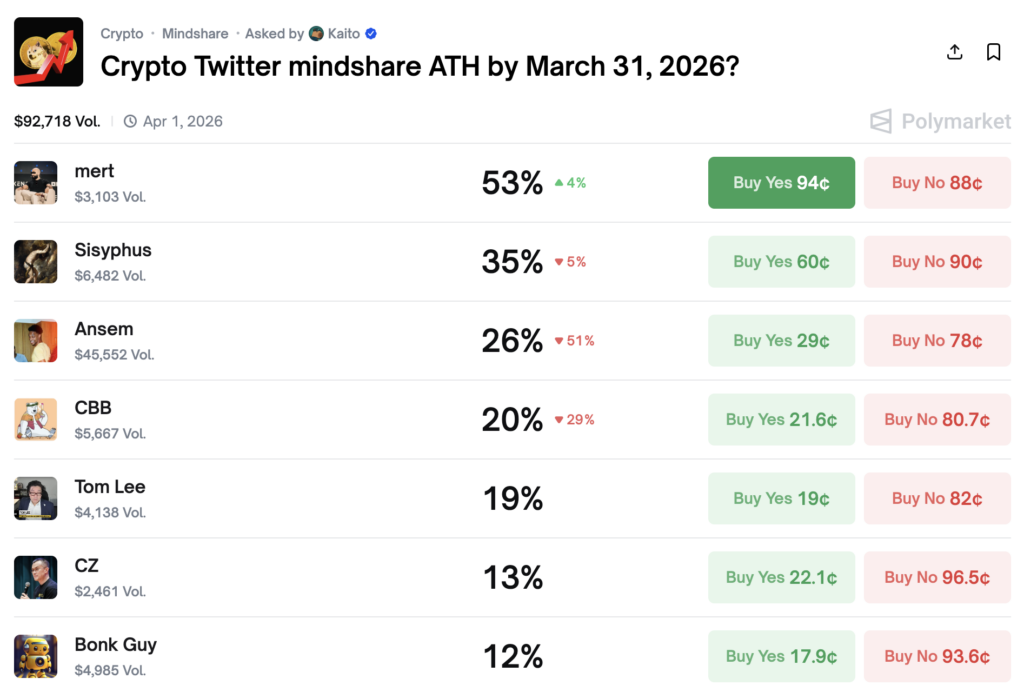Buy No on CZ at 96.5¢
Image resolution: width=1024 pixels, height=692 pixels.
937,578
